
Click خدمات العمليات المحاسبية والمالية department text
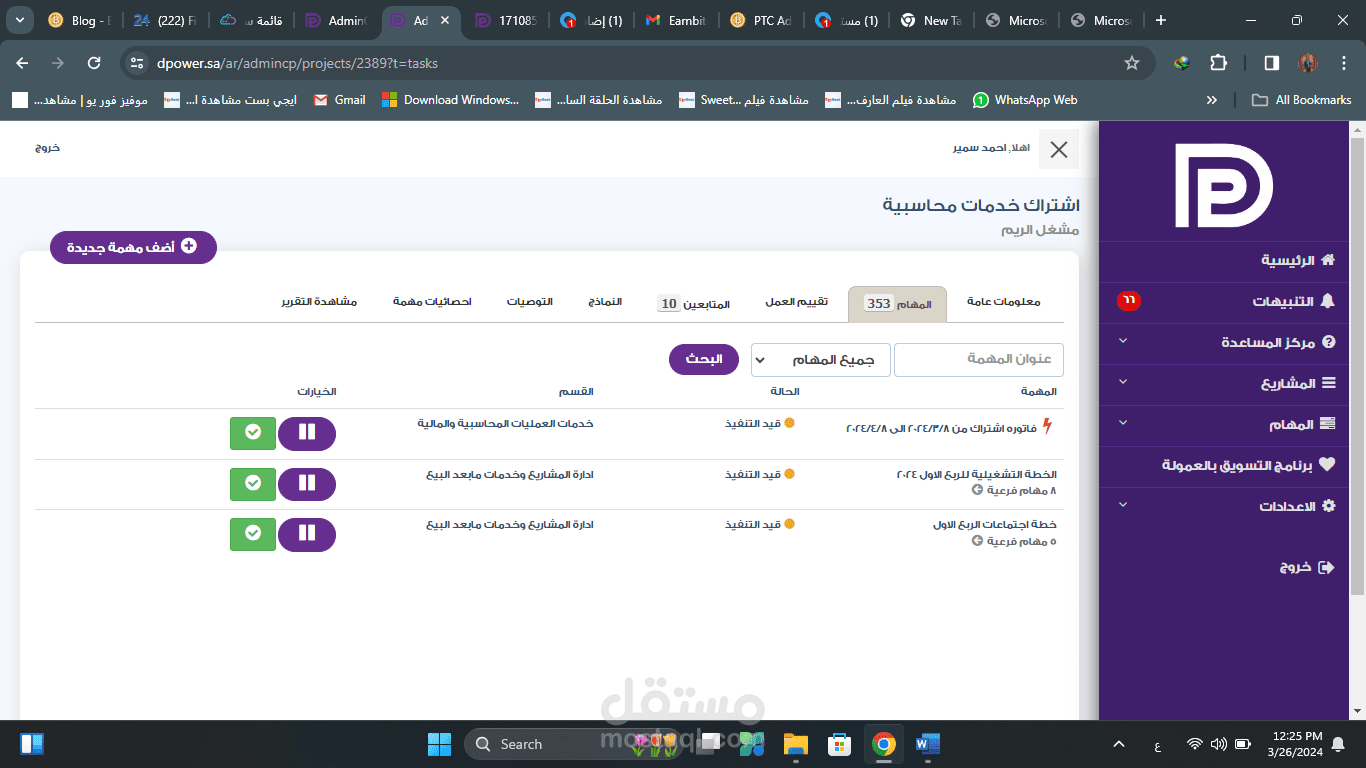505,424
